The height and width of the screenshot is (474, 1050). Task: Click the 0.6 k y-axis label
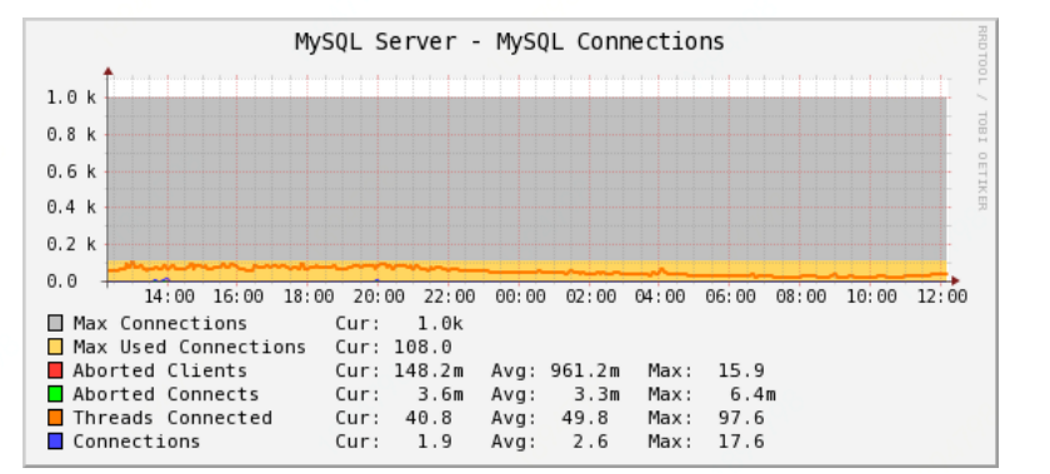coord(71,171)
